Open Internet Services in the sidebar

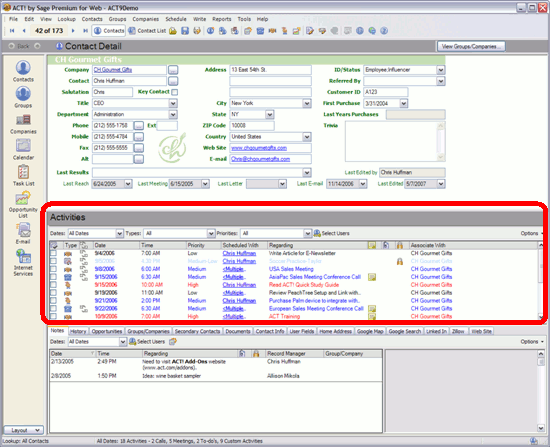(23, 262)
